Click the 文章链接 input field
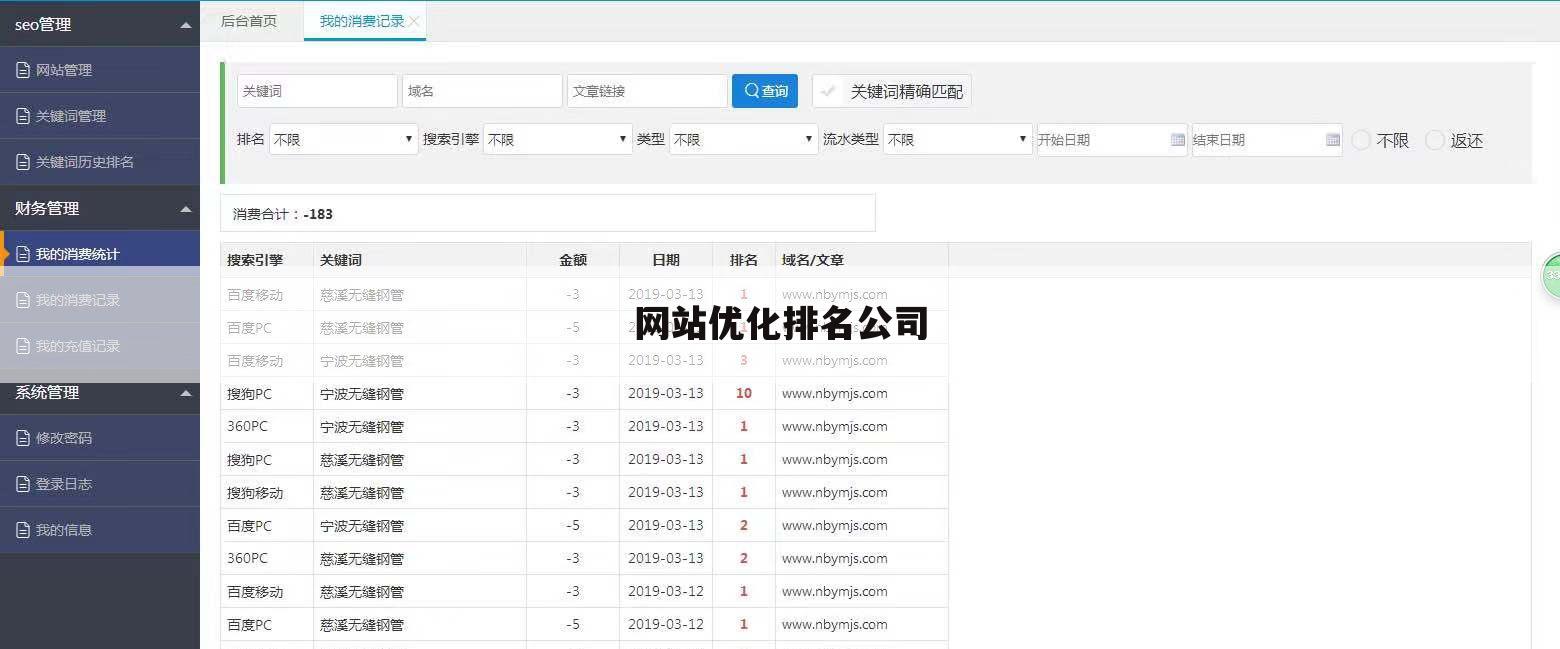 [647, 91]
